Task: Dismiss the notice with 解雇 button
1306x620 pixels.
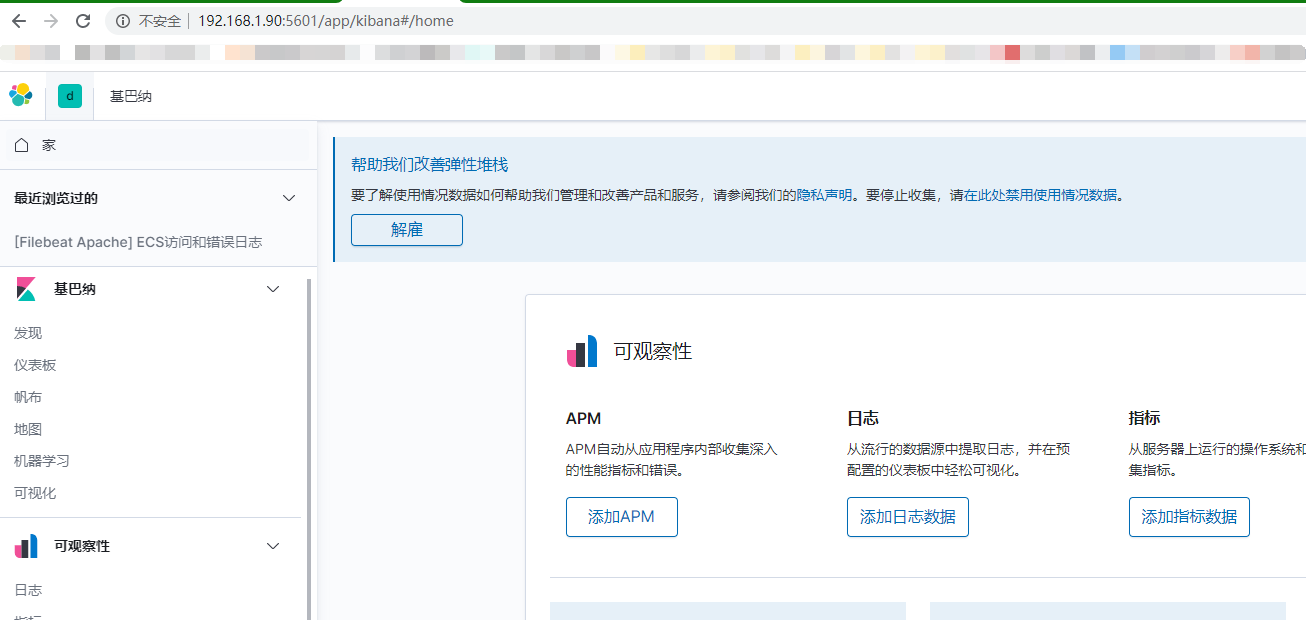Action: (x=407, y=230)
